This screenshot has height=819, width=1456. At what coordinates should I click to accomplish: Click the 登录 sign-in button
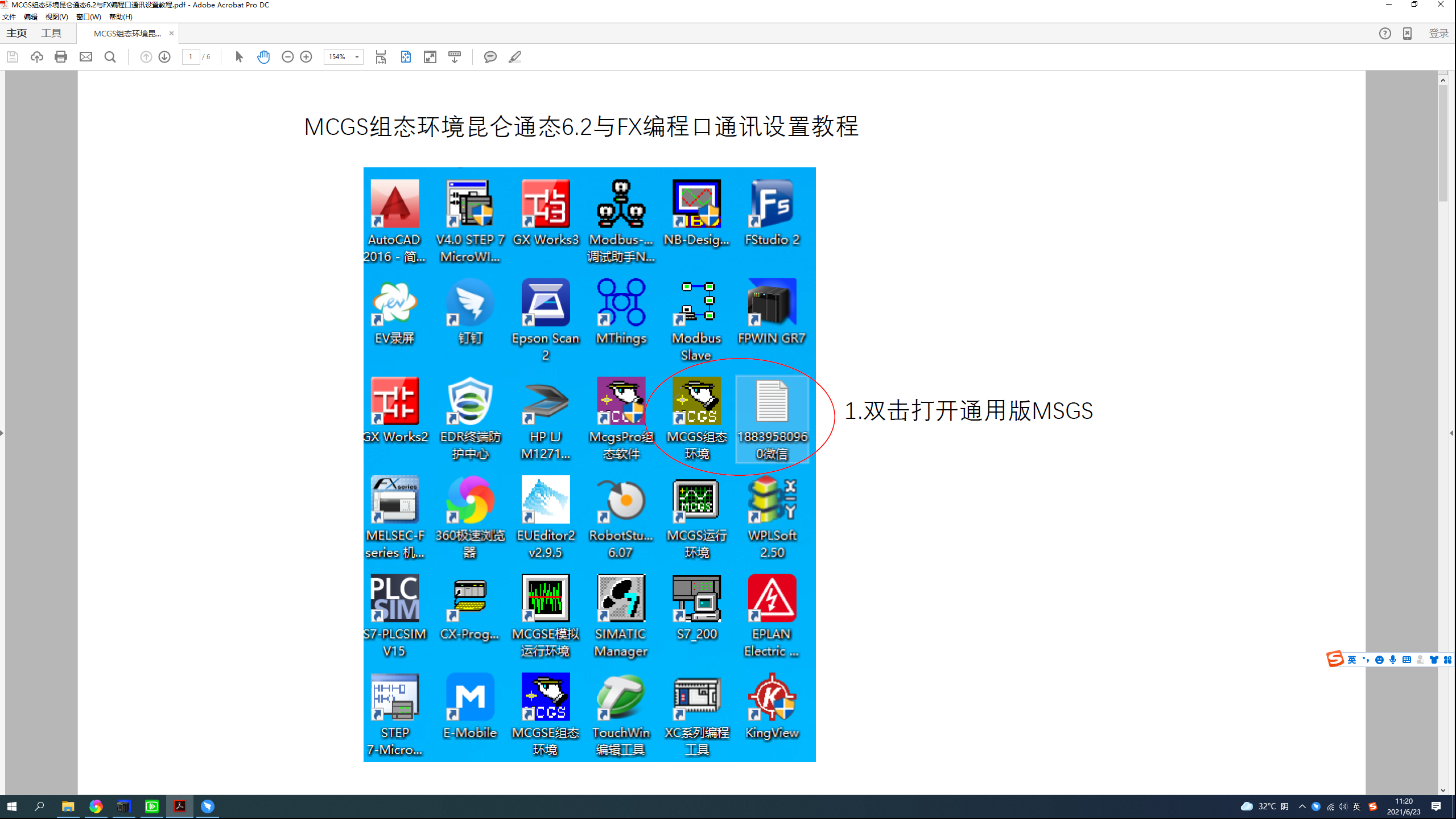pyautogui.click(x=1438, y=33)
